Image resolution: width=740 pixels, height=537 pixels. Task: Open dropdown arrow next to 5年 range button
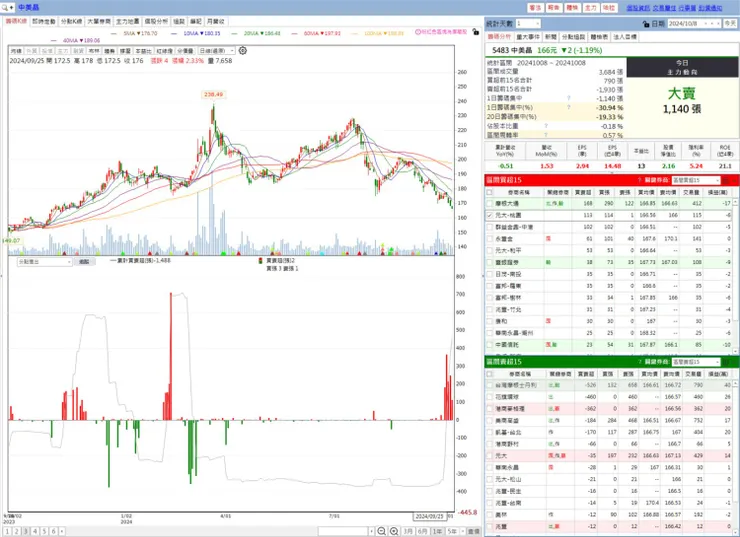463,531
